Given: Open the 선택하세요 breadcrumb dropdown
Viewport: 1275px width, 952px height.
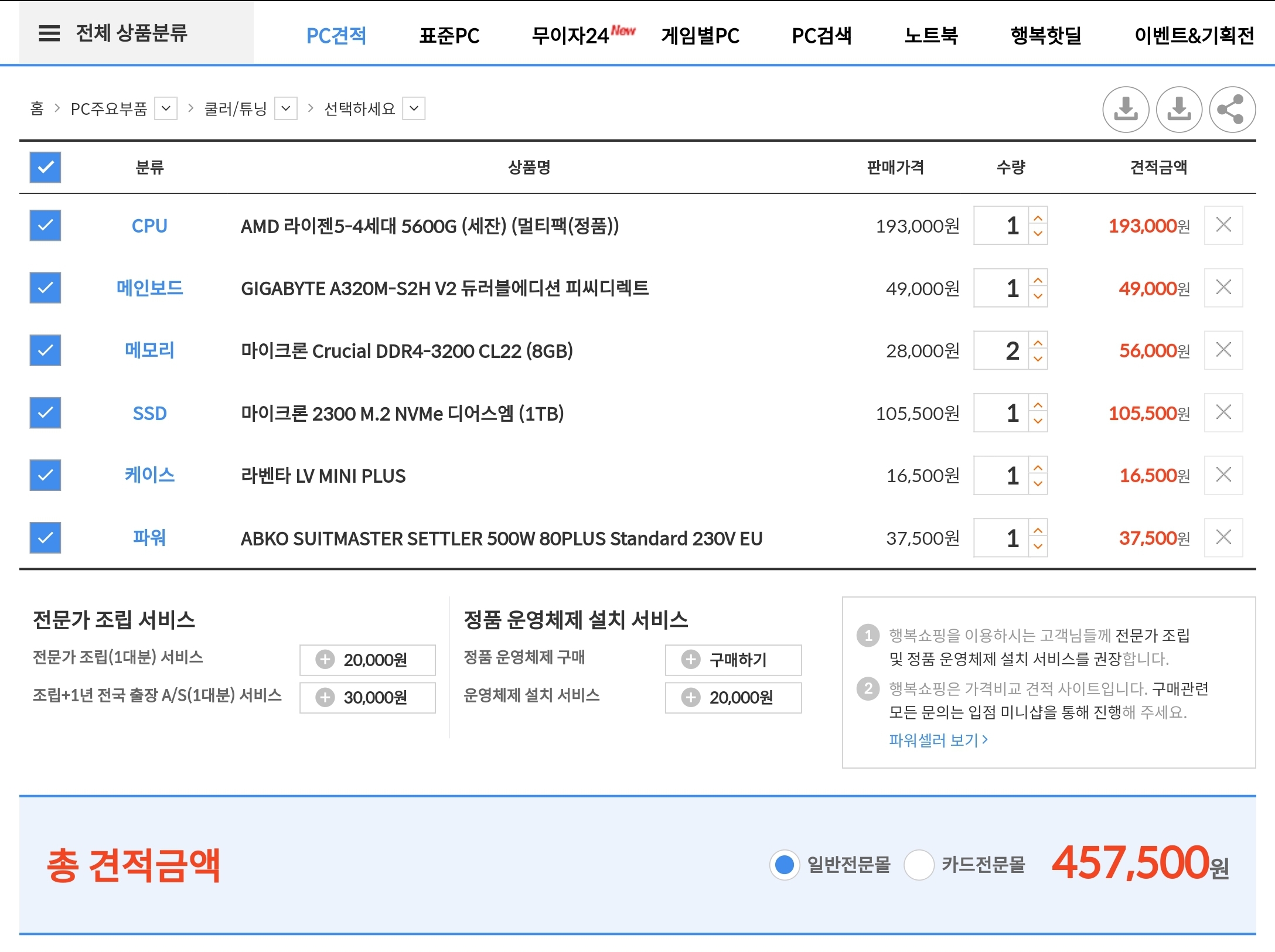Looking at the screenshot, I should tap(414, 108).
